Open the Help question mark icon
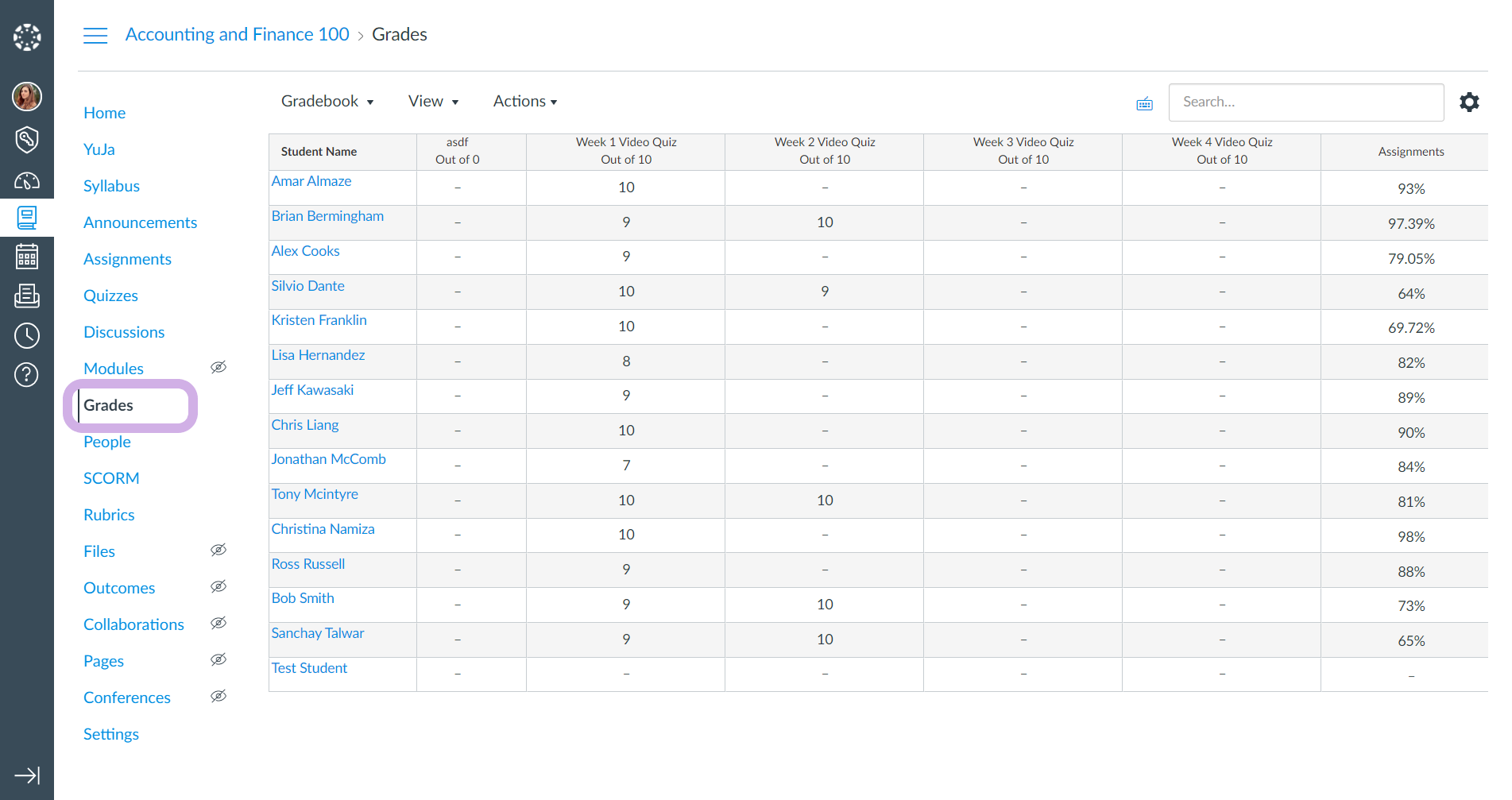This screenshot has height=800, width=1512. click(27, 374)
